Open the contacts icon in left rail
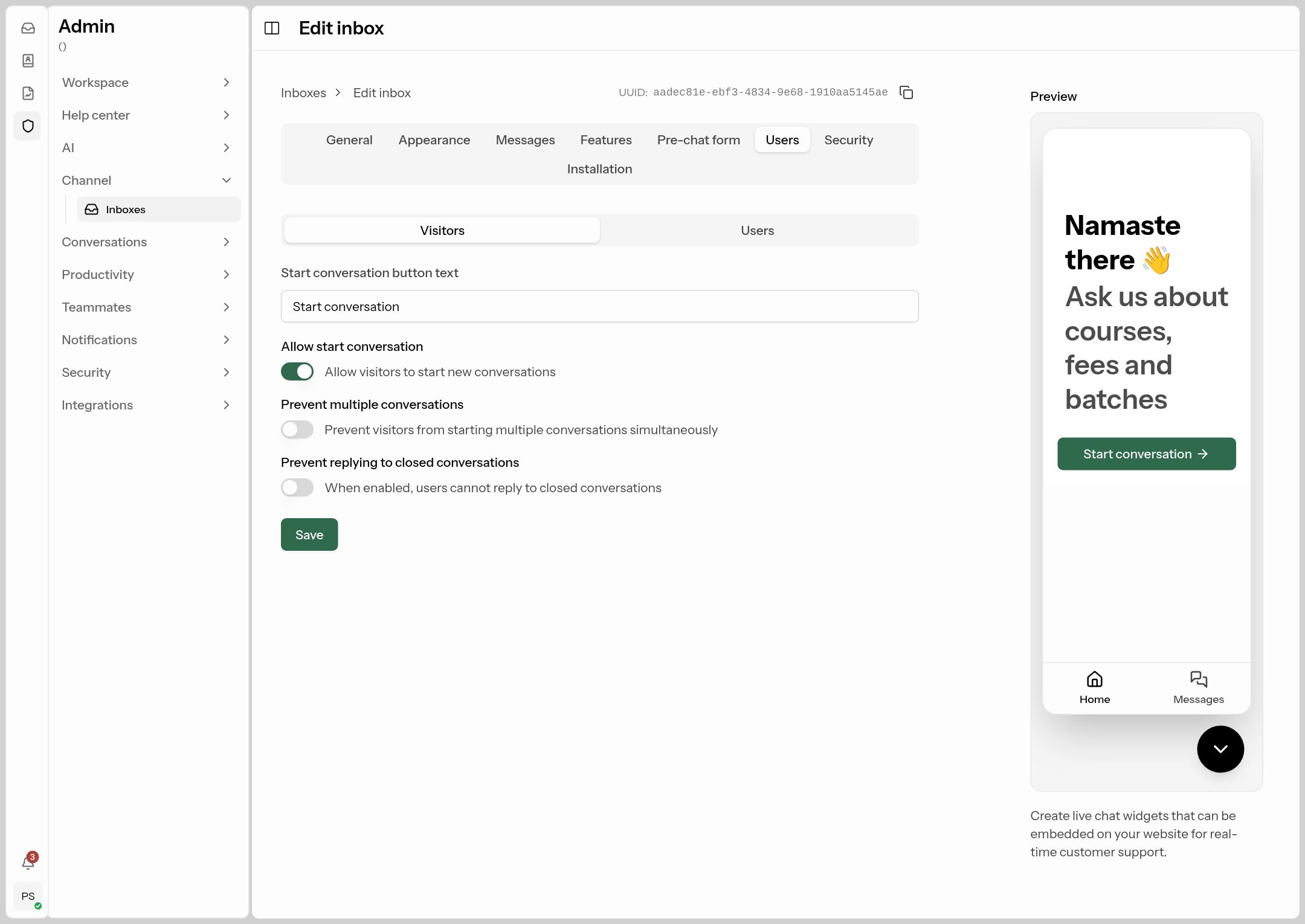 coord(28,60)
